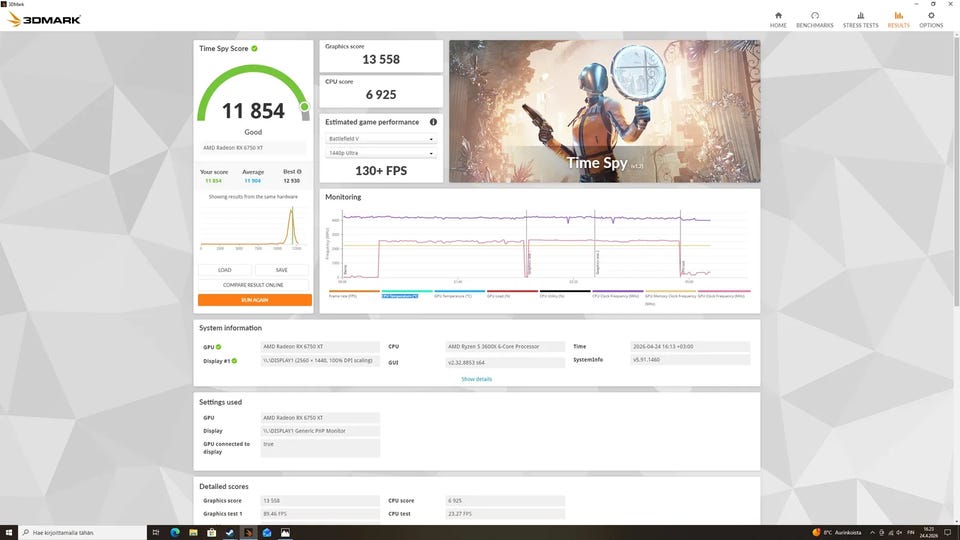Click the 3DMark logo

tap(44, 20)
